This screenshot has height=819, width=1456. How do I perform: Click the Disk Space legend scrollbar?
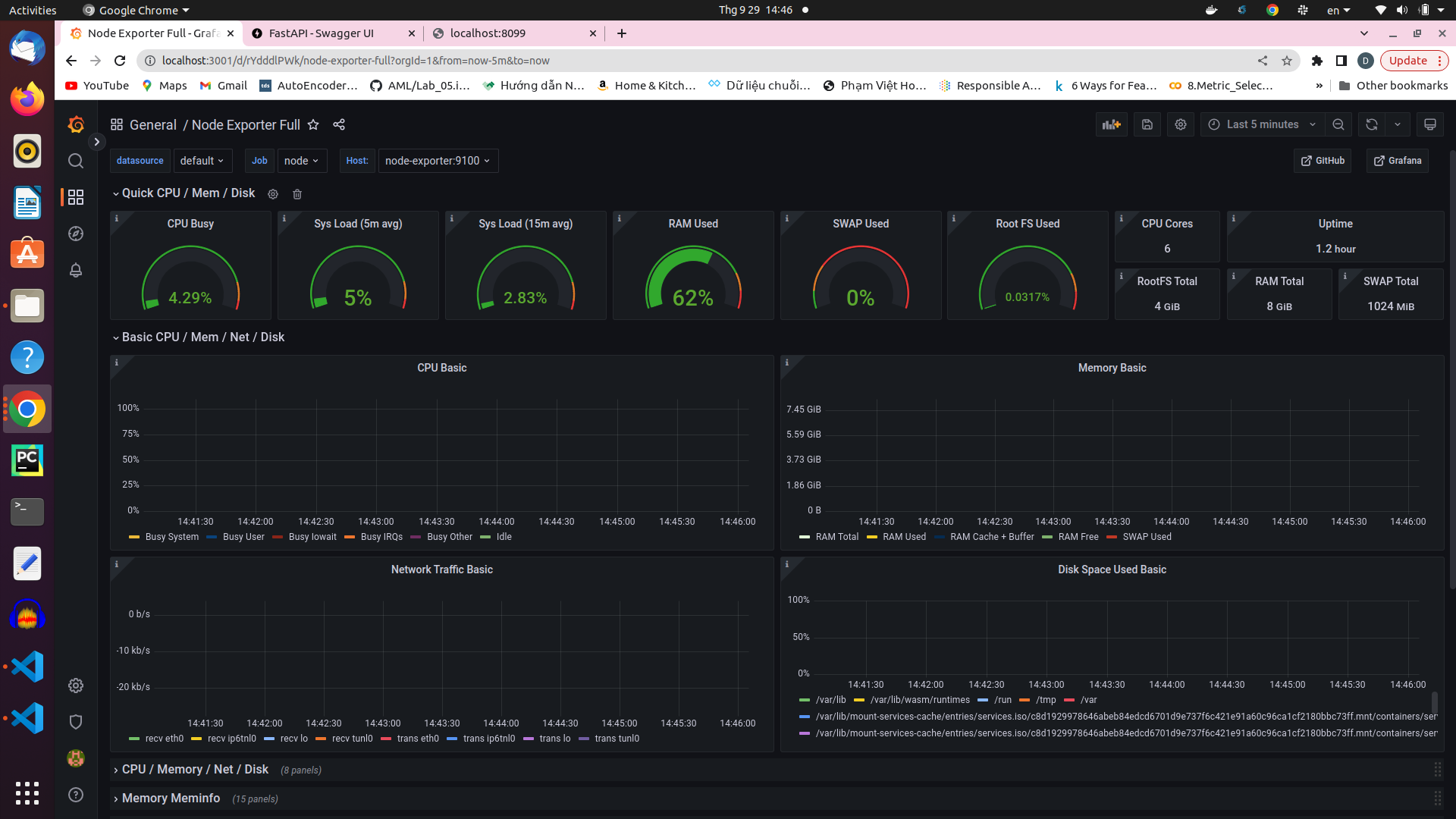click(x=1434, y=704)
